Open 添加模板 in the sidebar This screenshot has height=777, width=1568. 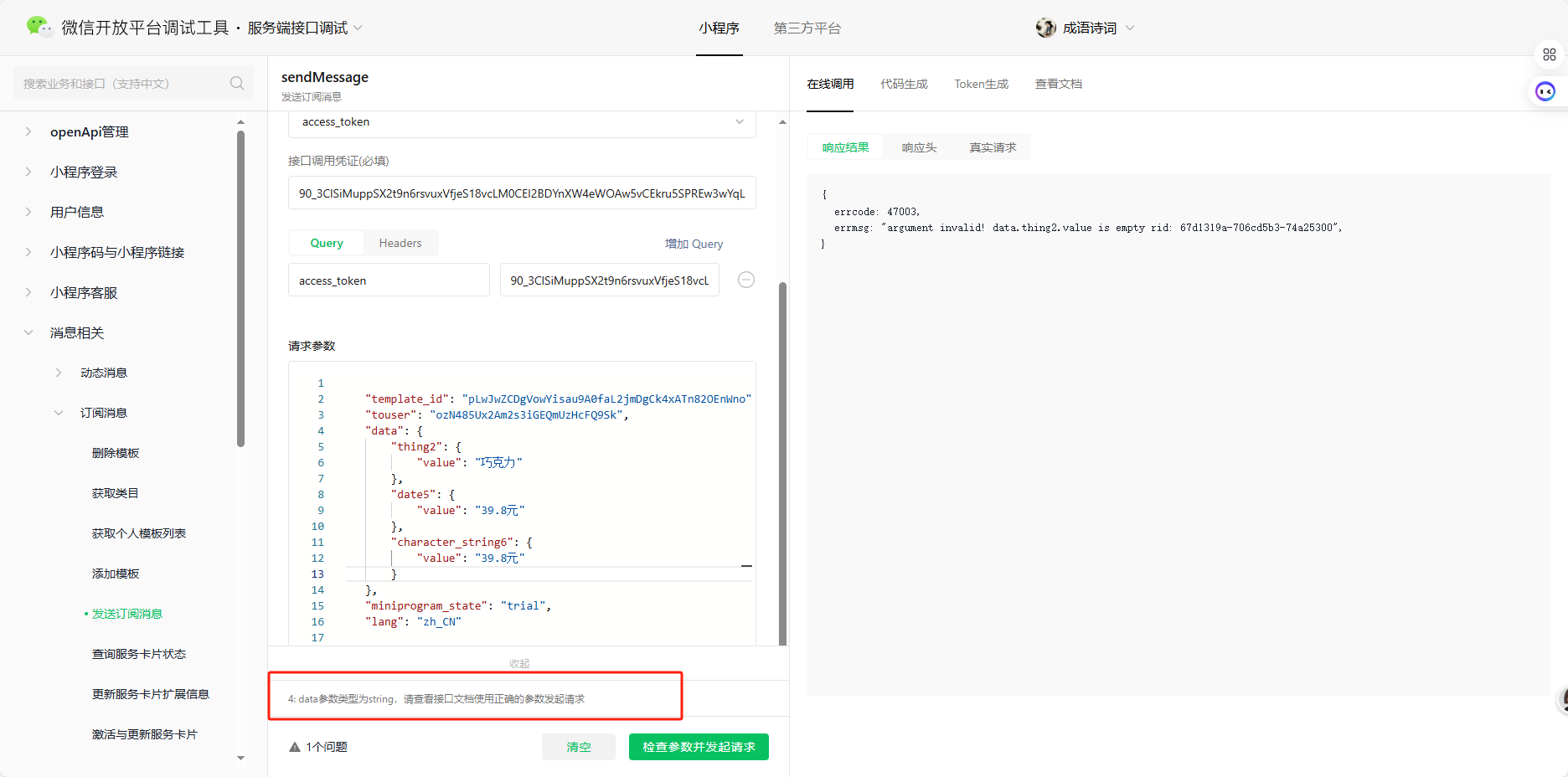[x=116, y=574]
